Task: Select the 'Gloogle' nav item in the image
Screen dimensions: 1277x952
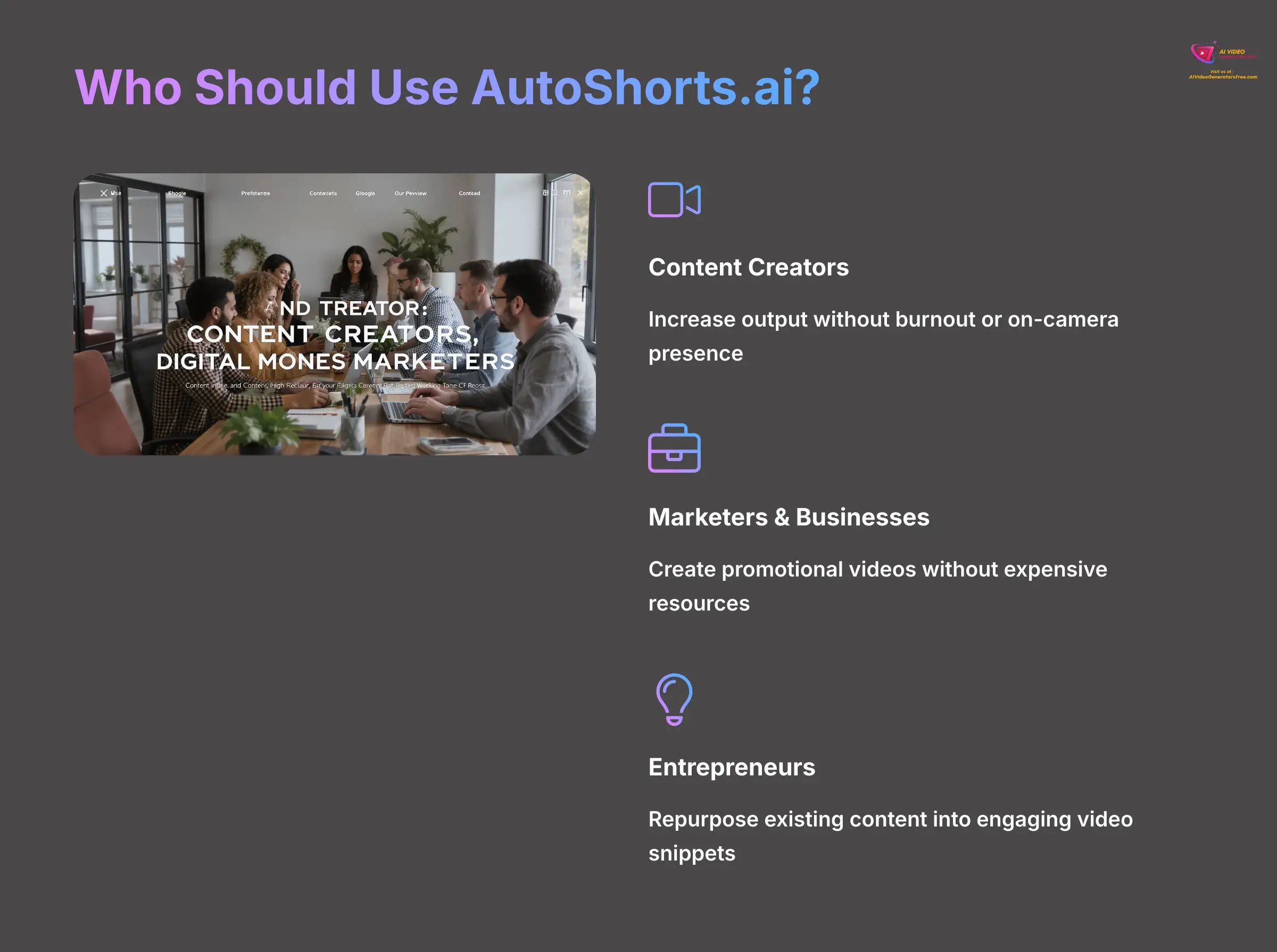Action: (x=365, y=194)
